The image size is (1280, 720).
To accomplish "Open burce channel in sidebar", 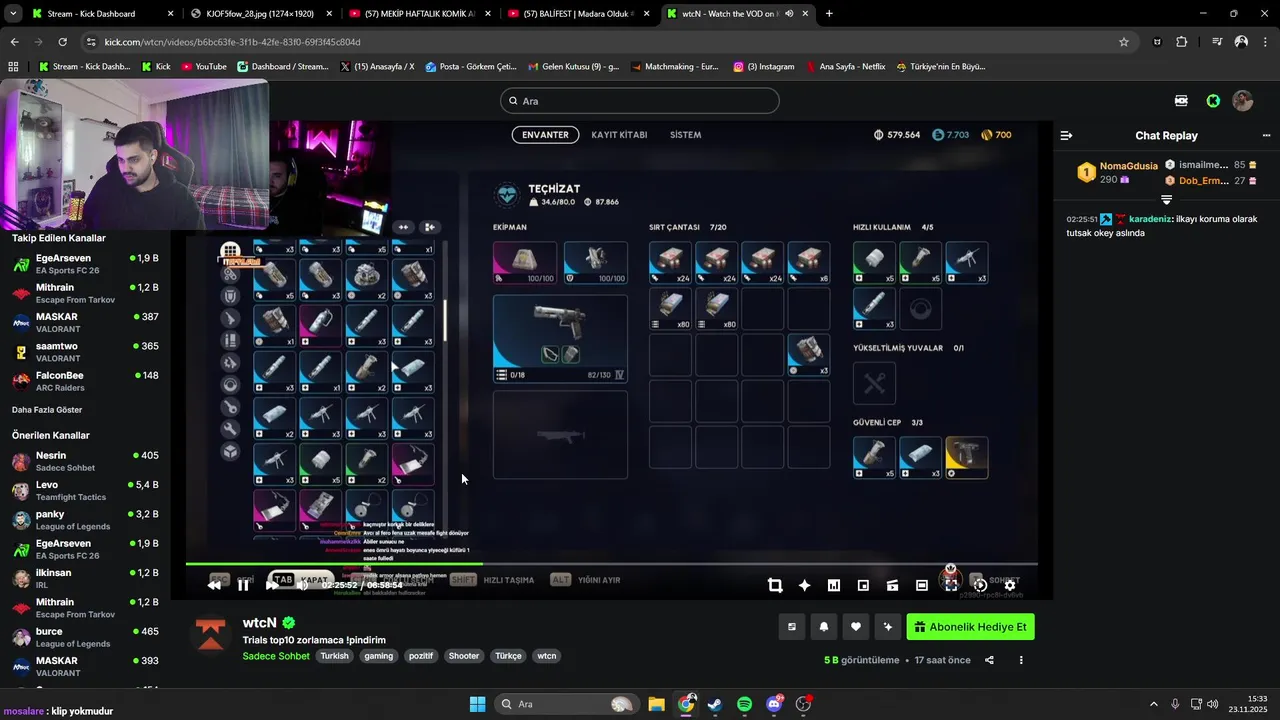I will coord(85,637).
